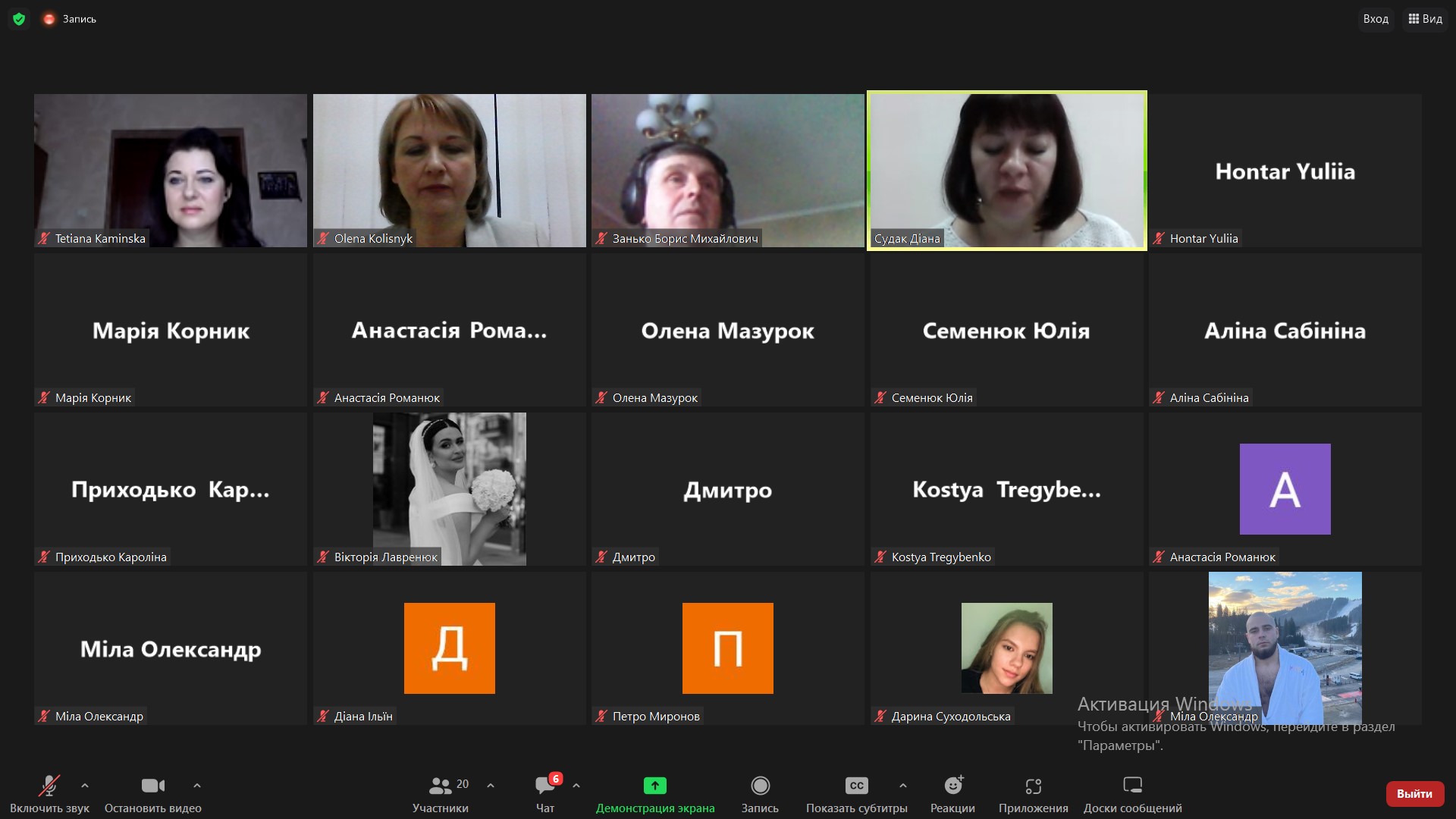
Task: Show subtitles with CC button
Action: click(x=857, y=794)
